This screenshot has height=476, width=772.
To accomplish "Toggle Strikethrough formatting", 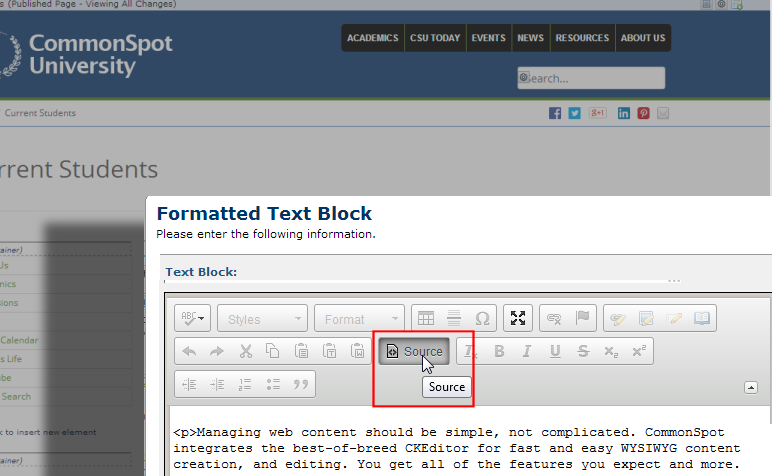I will pos(583,351).
